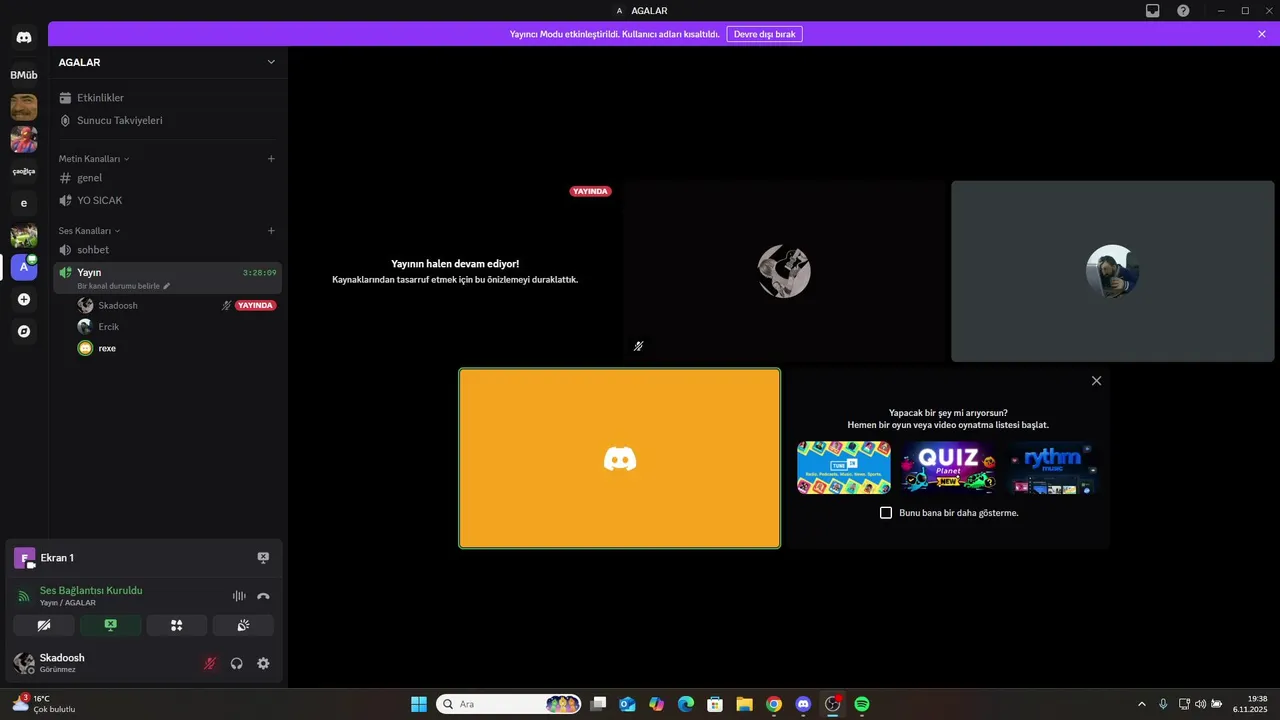Click the taskbar Ara search box

(x=509, y=704)
